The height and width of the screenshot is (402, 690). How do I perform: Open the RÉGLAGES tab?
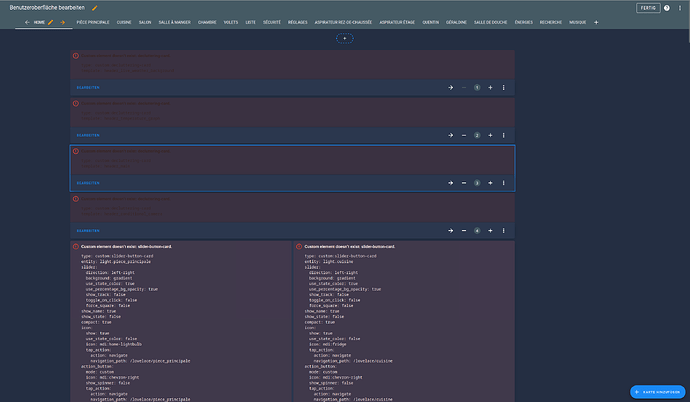click(x=298, y=22)
